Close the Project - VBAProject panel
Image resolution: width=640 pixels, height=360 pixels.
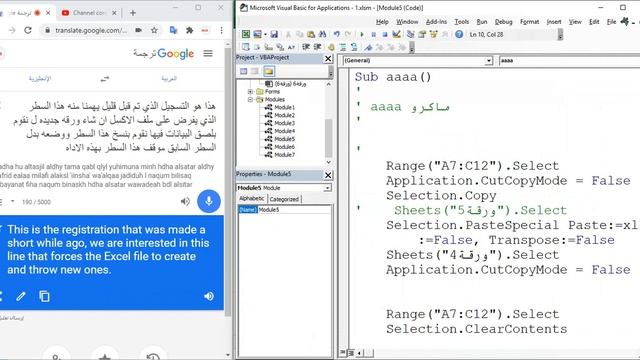point(328,59)
